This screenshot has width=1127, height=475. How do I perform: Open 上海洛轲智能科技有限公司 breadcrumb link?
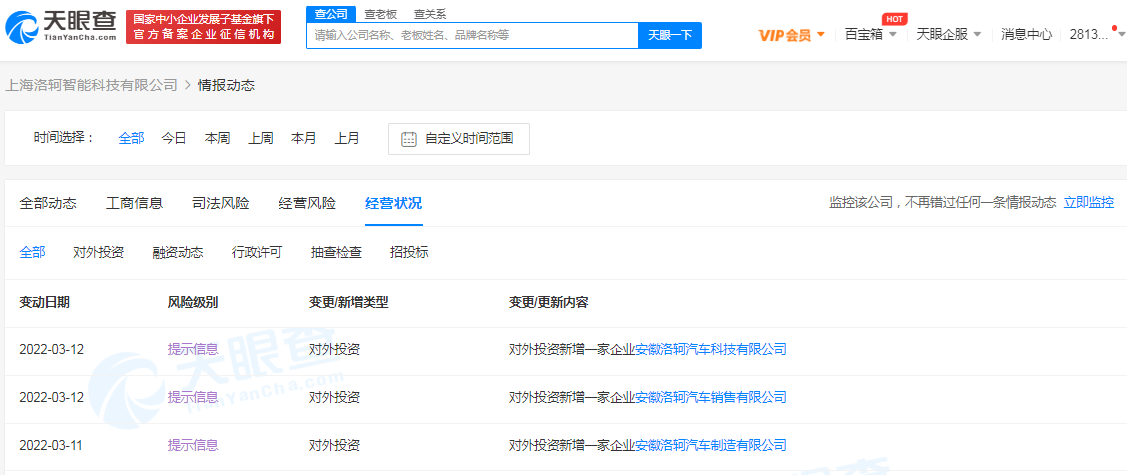point(91,86)
